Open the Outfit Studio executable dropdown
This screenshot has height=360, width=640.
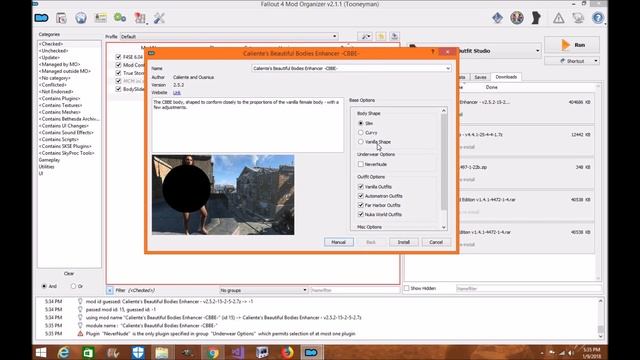click(x=537, y=51)
